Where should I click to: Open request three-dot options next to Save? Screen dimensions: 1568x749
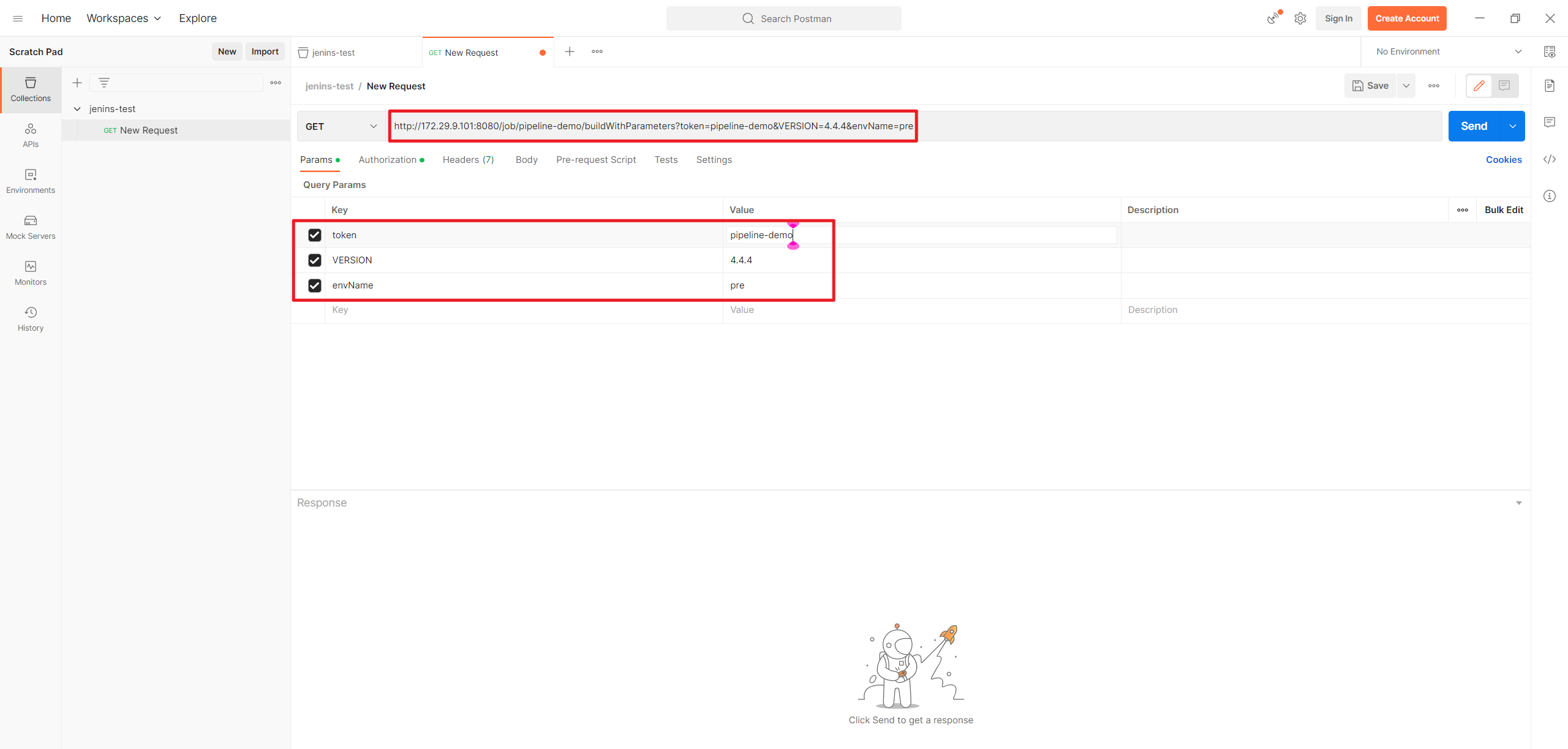1434,86
